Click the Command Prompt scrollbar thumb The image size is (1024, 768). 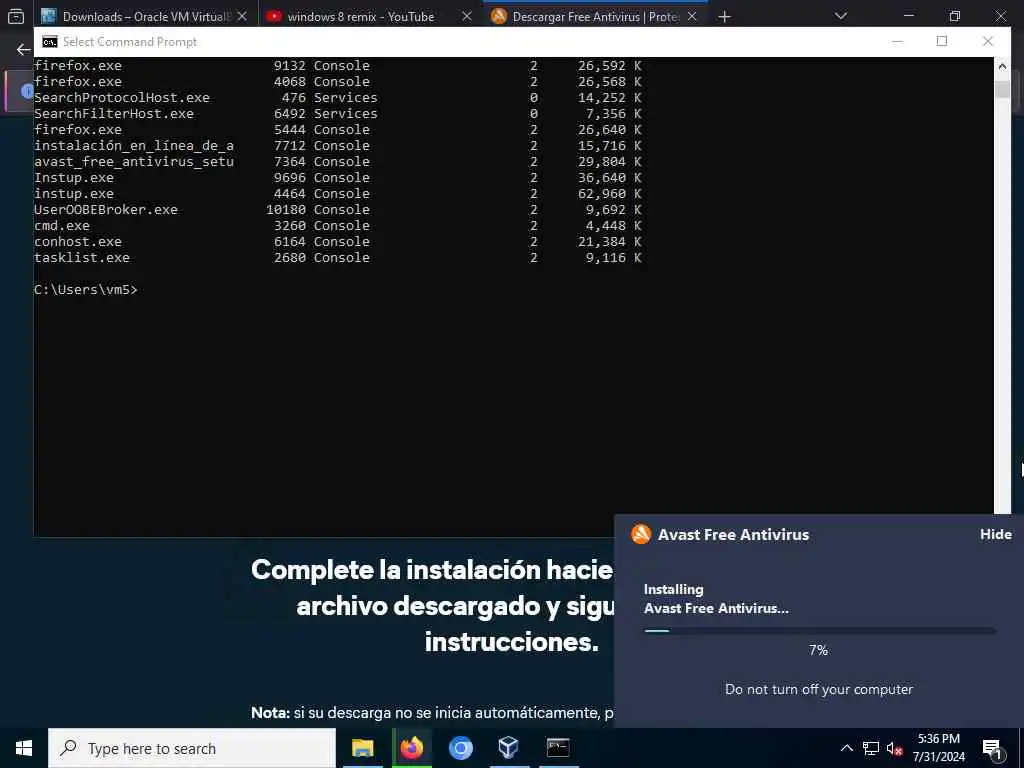(1002, 89)
